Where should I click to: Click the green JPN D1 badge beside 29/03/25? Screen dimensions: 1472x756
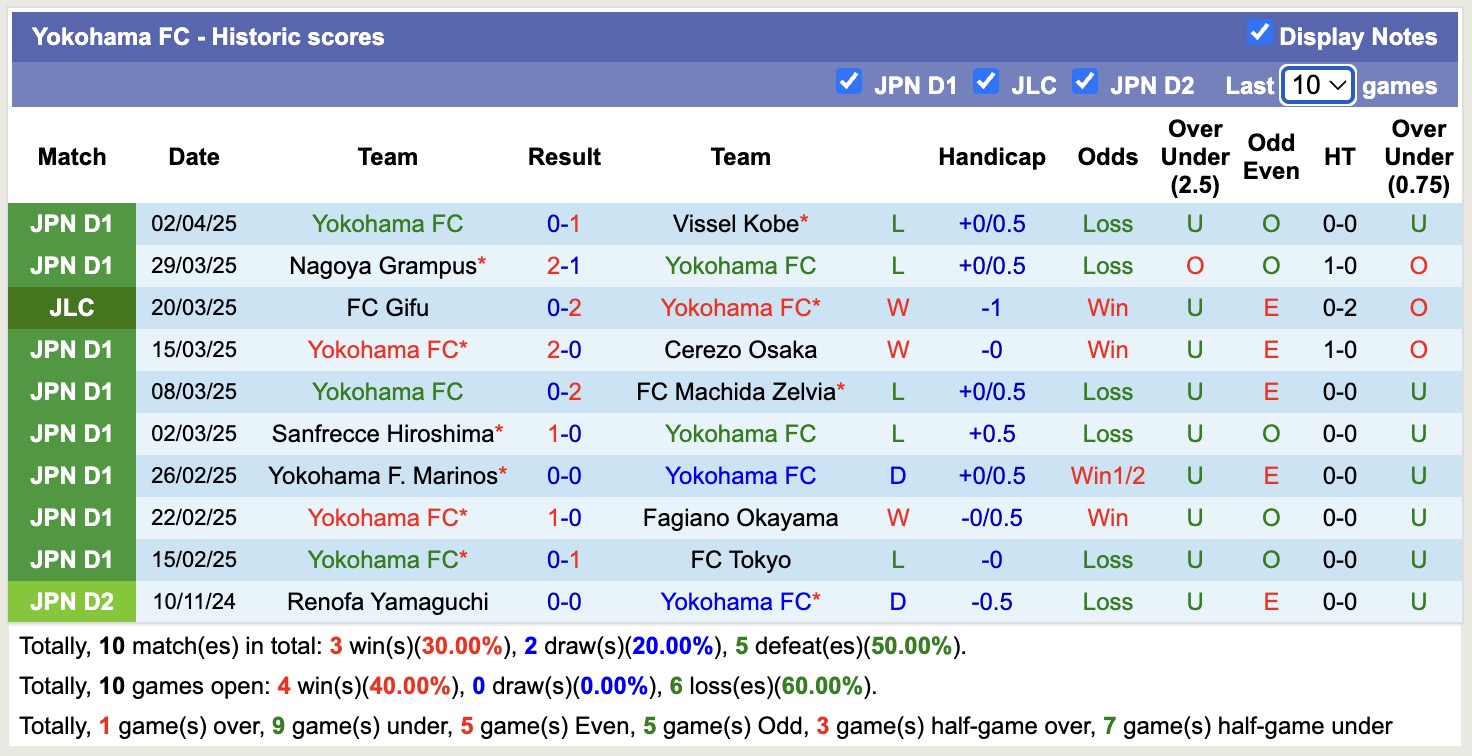pos(71,266)
